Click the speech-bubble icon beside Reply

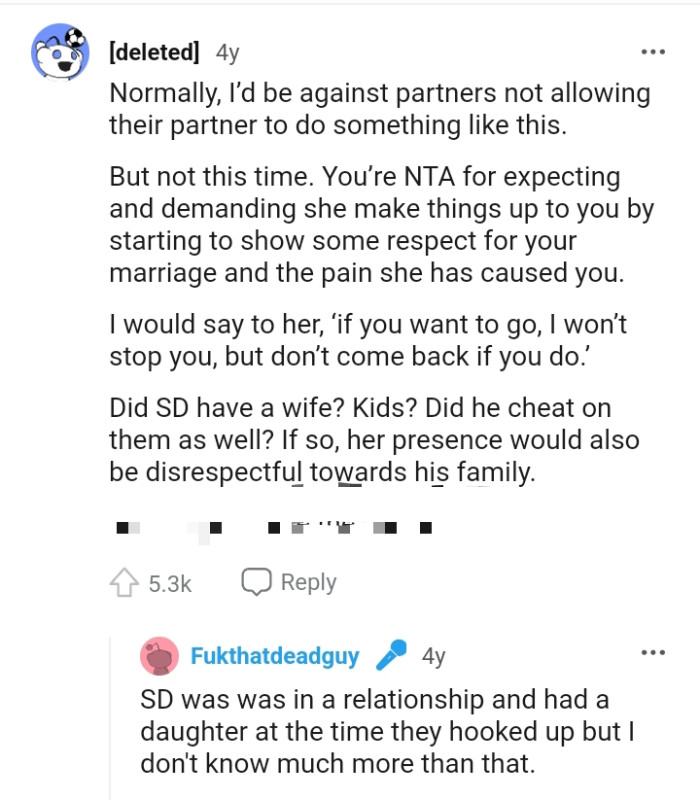255,581
